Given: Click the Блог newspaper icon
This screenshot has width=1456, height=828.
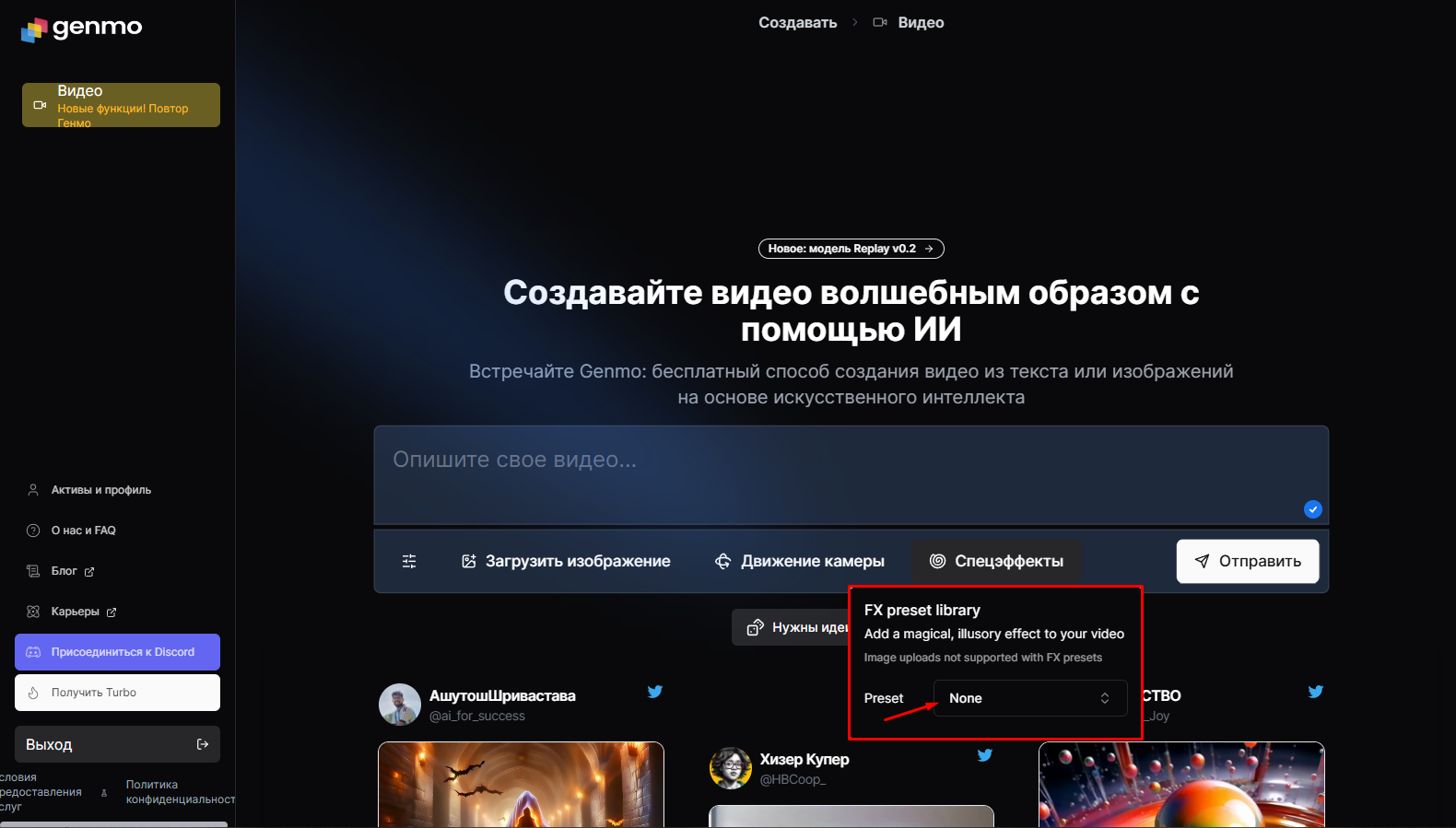Looking at the screenshot, I should coord(33,571).
